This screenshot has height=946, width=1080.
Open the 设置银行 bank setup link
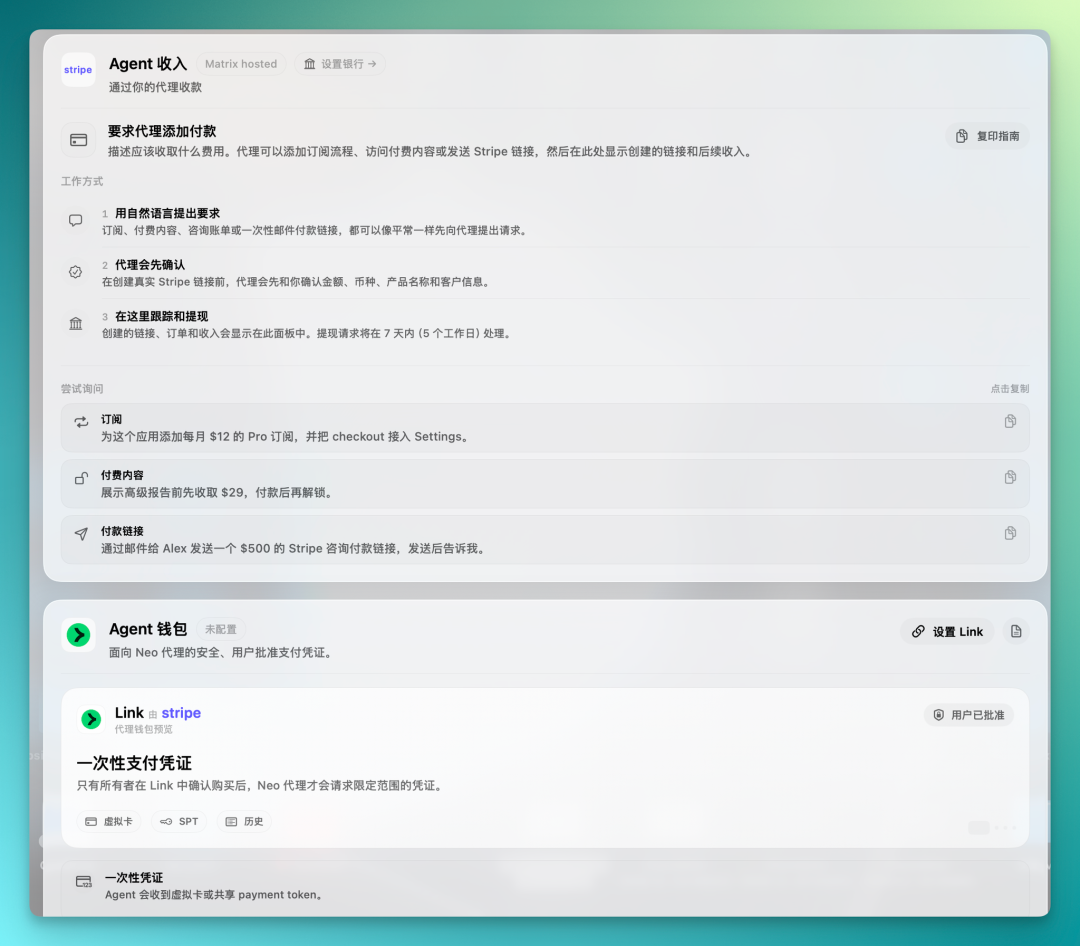point(340,64)
